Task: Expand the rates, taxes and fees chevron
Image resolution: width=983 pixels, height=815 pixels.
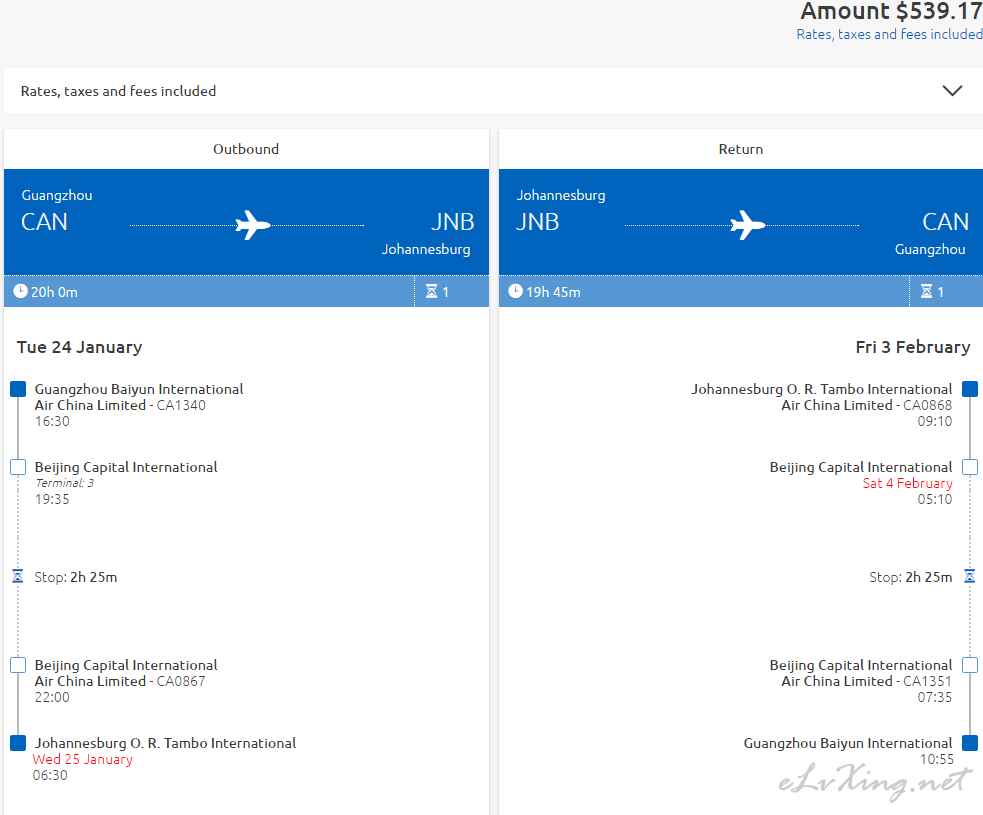Action: point(952,91)
